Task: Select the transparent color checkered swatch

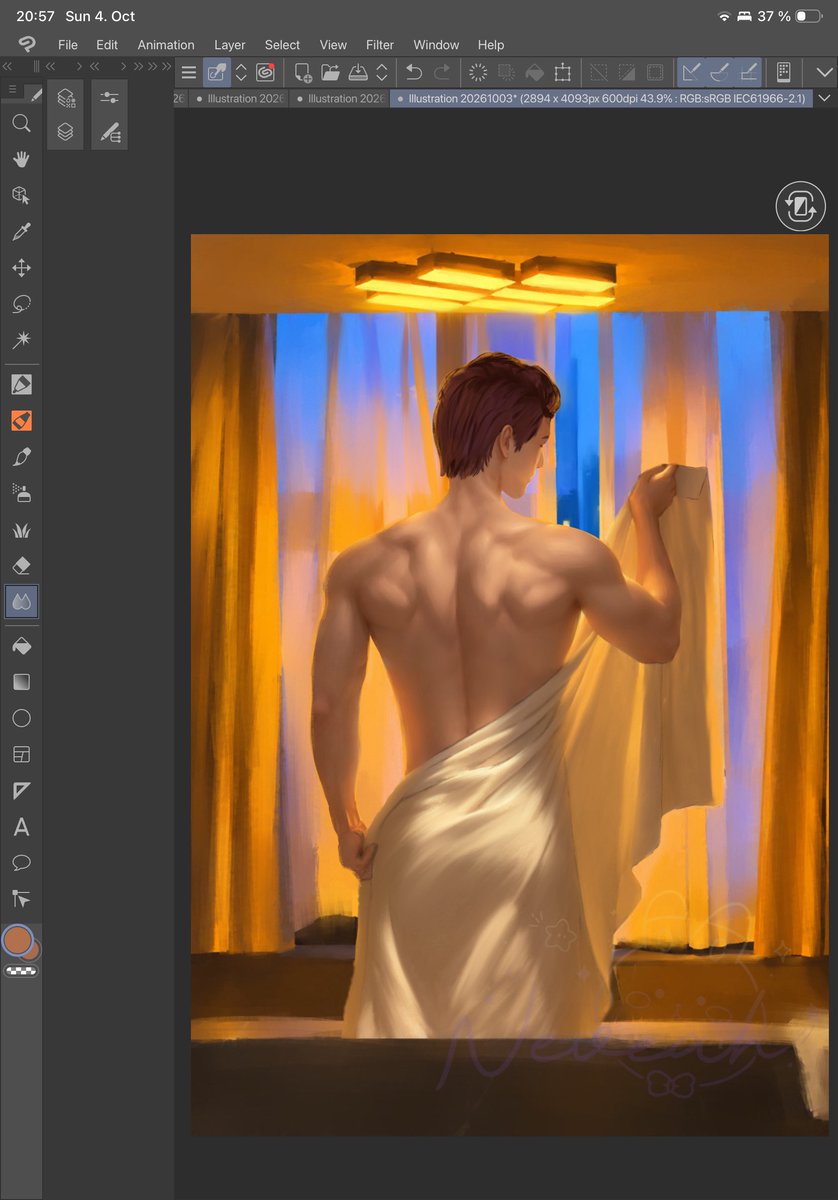Action: pyautogui.click(x=21, y=971)
